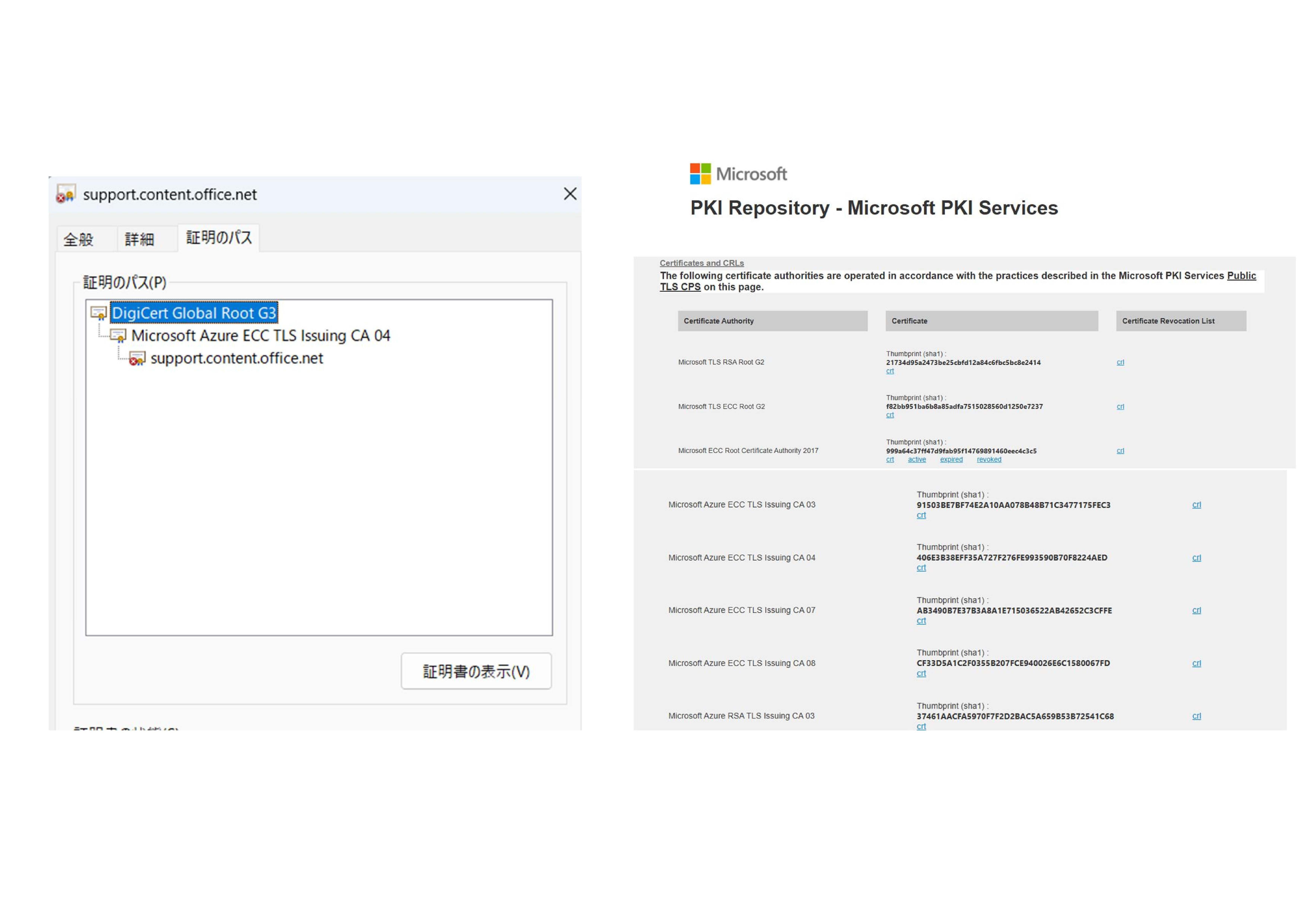The height and width of the screenshot is (924, 1307).
Task: Close the support.content.office.net certificate dialog
Action: point(570,194)
